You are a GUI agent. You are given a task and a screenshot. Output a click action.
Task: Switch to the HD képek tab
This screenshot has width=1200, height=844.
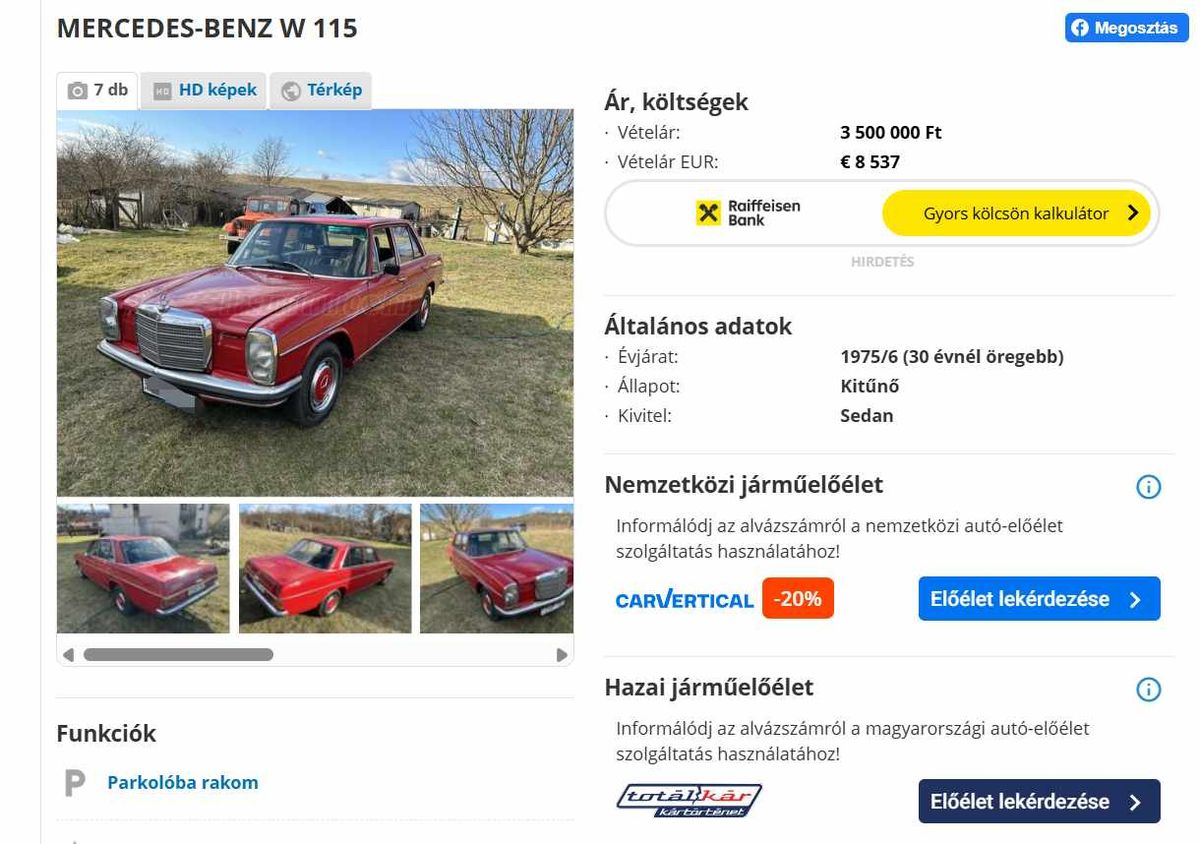[x=204, y=90]
